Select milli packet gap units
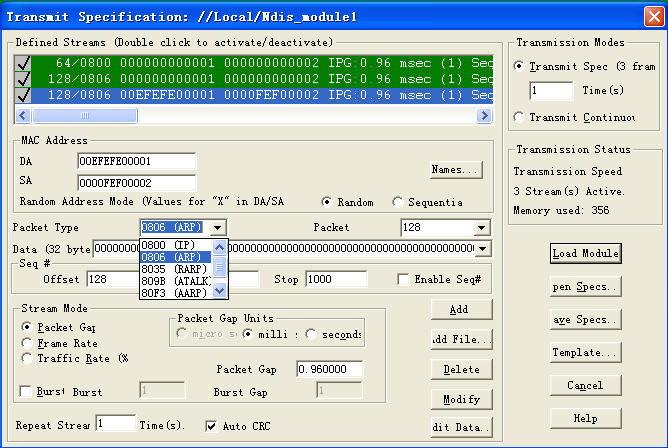The width and height of the screenshot is (668, 448). point(248,334)
